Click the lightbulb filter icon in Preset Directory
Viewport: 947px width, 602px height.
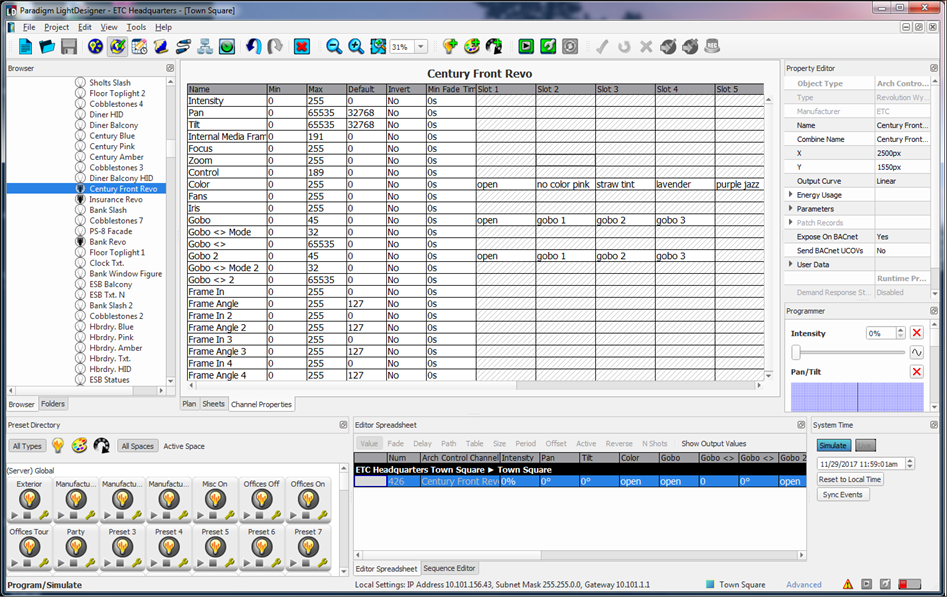coord(58,446)
